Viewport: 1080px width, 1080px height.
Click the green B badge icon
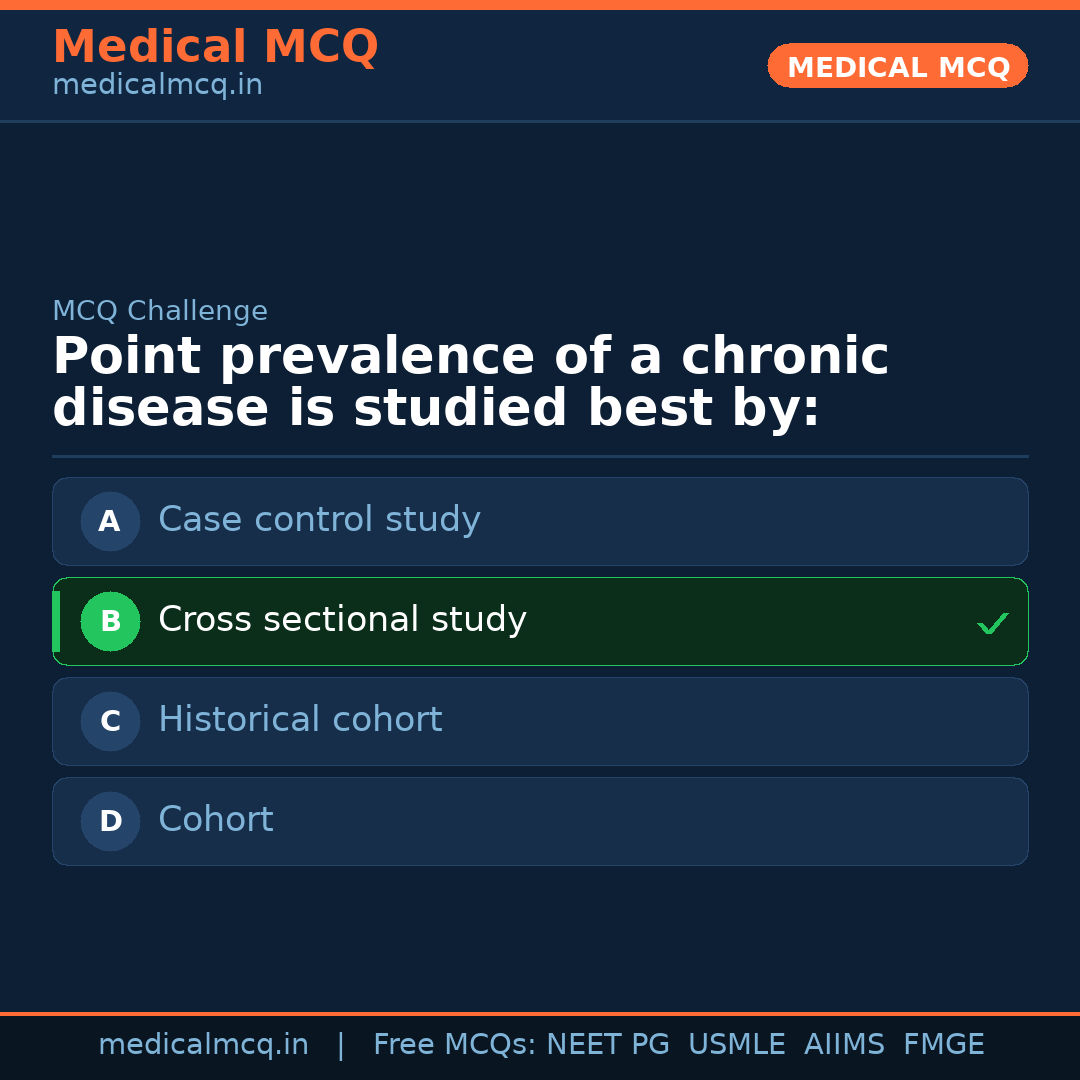pos(110,621)
